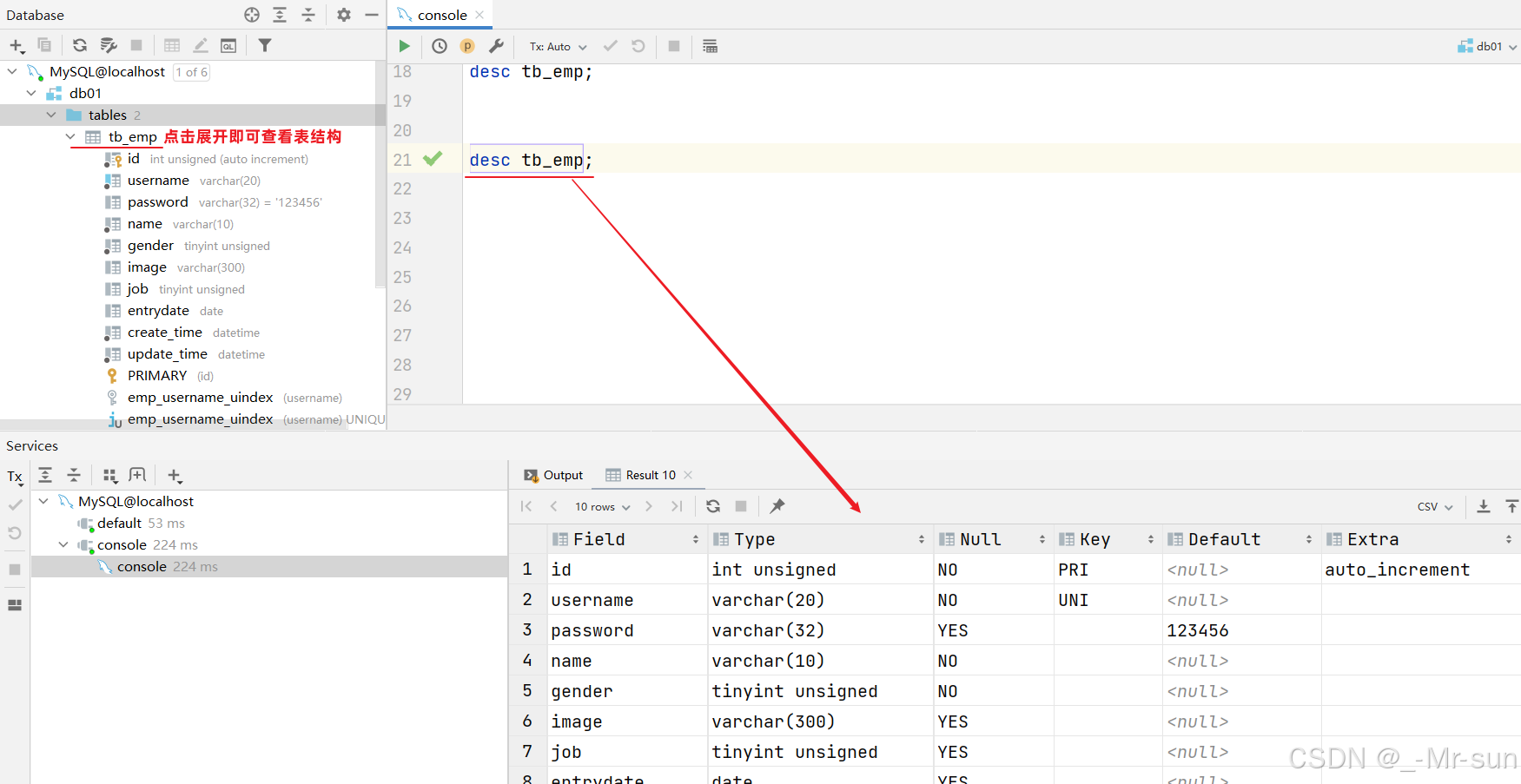1521x784 pixels.
Task: Sort by the Type column header
Action: coord(820,539)
